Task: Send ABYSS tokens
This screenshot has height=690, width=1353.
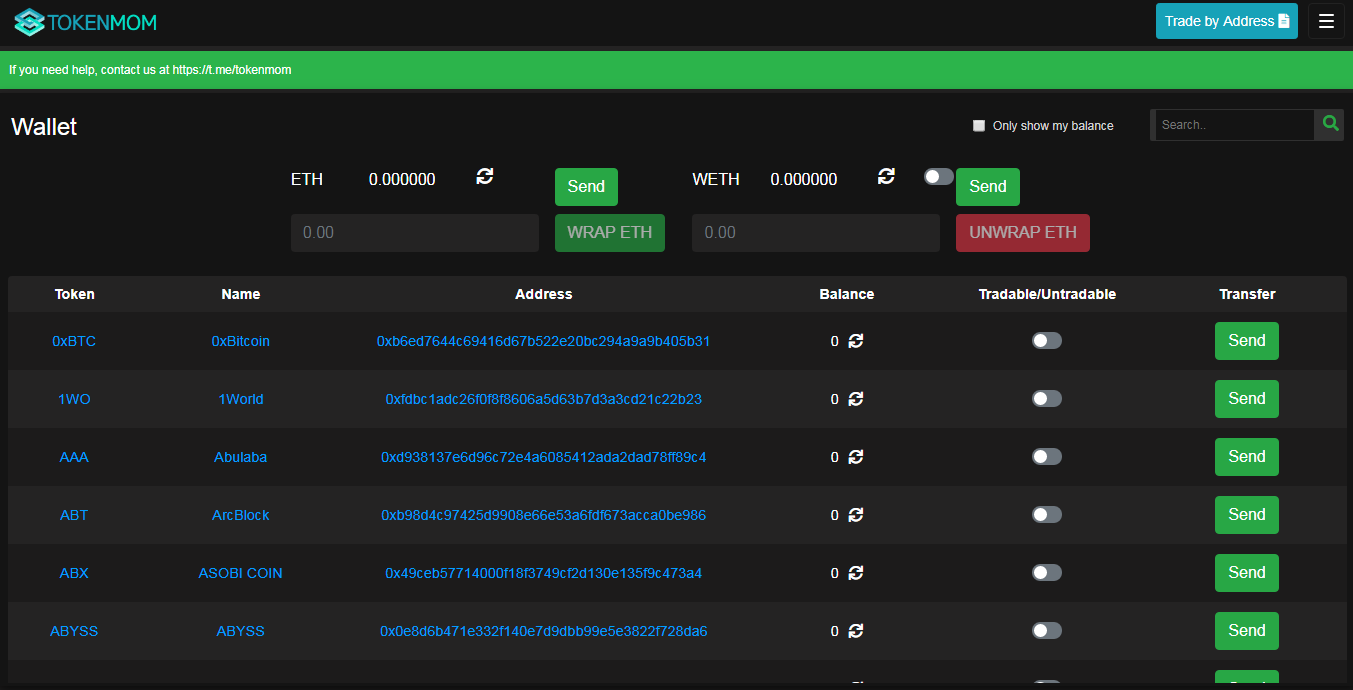Action: pos(1247,631)
